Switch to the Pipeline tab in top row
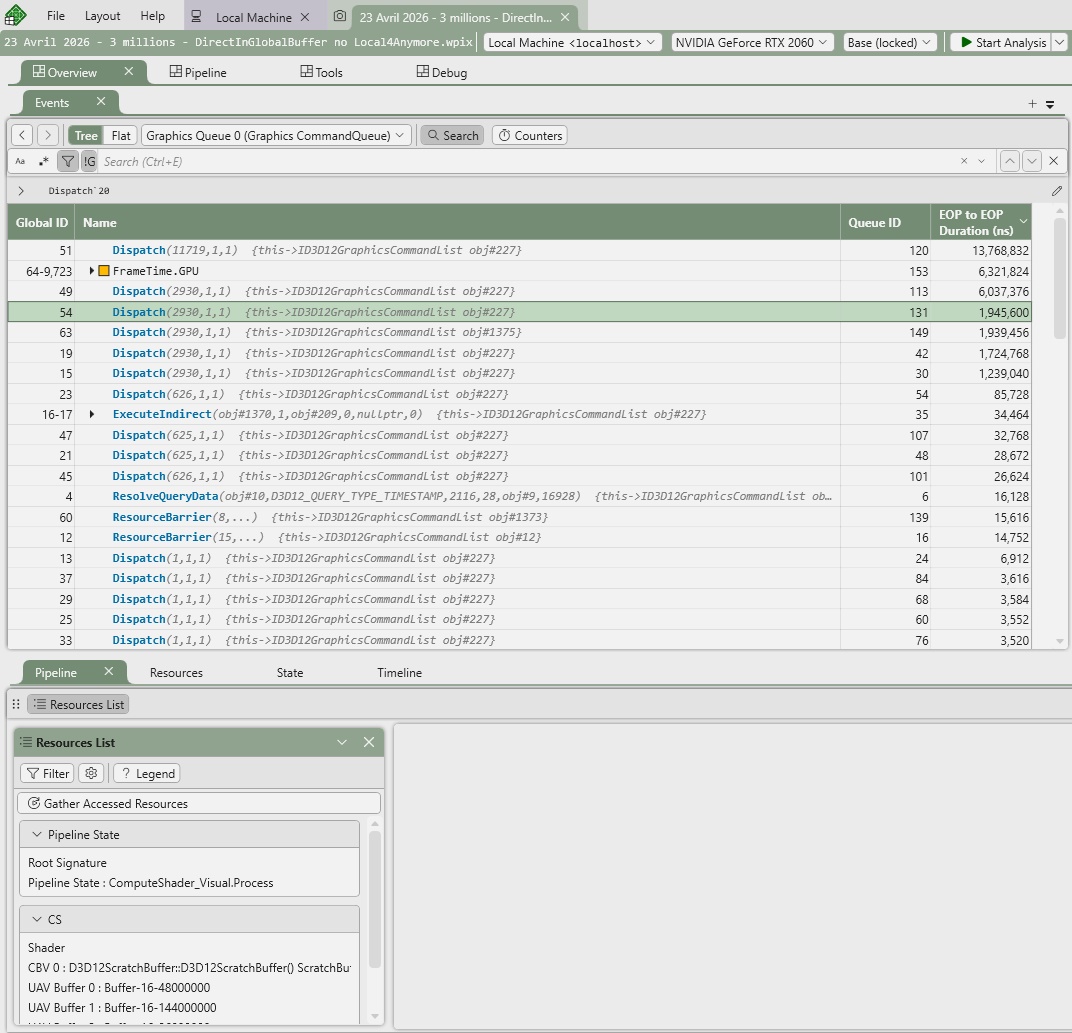1072x1033 pixels. coord(198,72)
